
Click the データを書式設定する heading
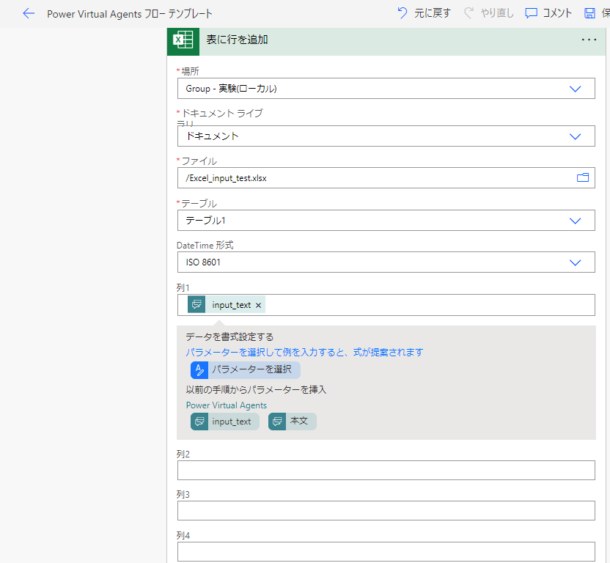(x=230, y=337)
